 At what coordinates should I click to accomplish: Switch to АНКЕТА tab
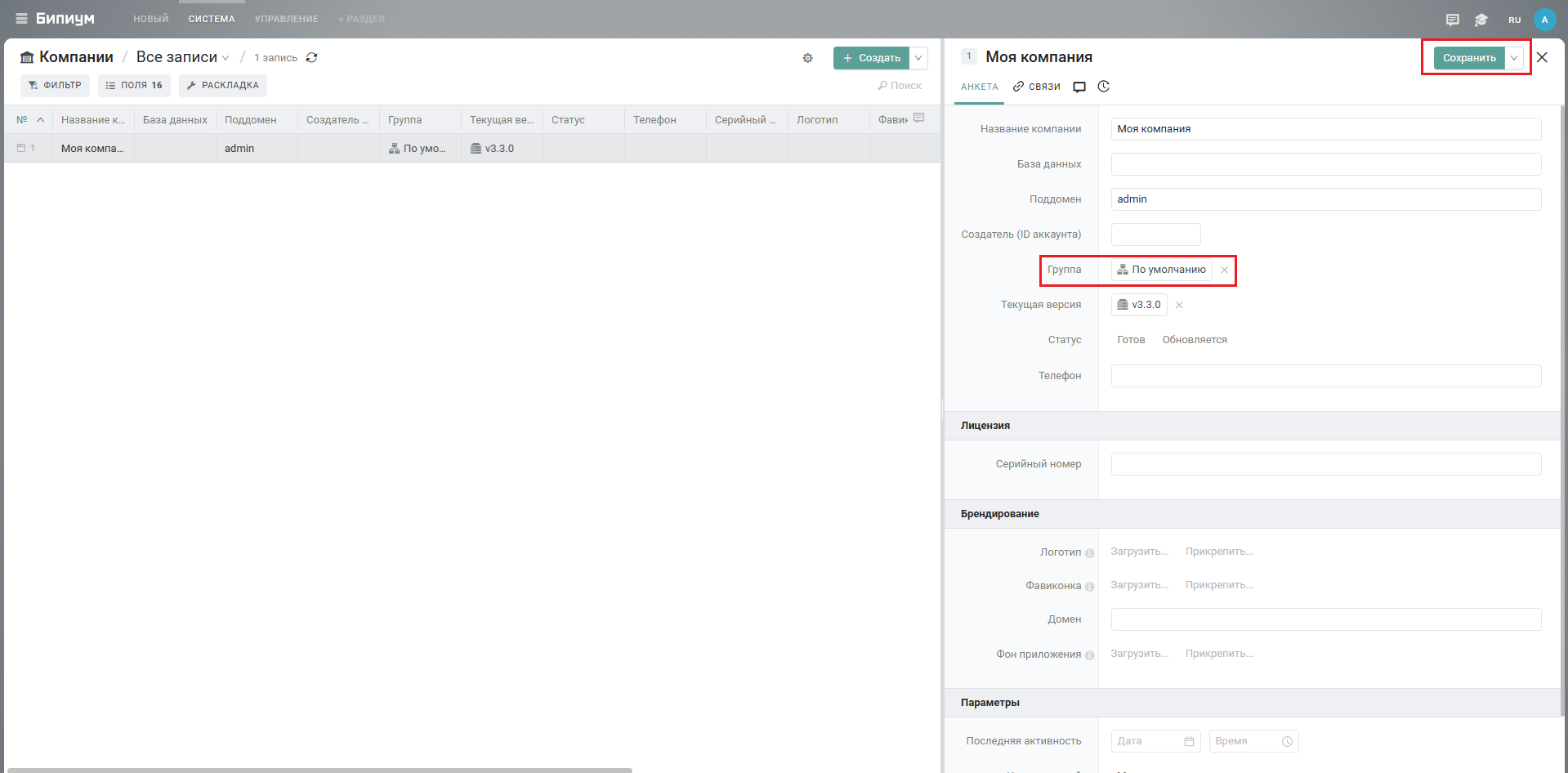coord(980,87)
